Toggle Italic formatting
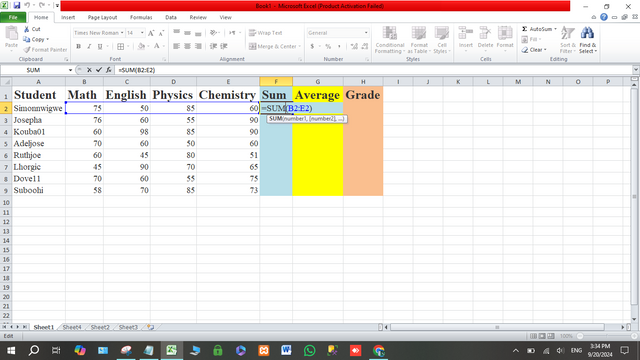Image resolution: width=640 pixels, height=360 pixels. tap(89, 47)
